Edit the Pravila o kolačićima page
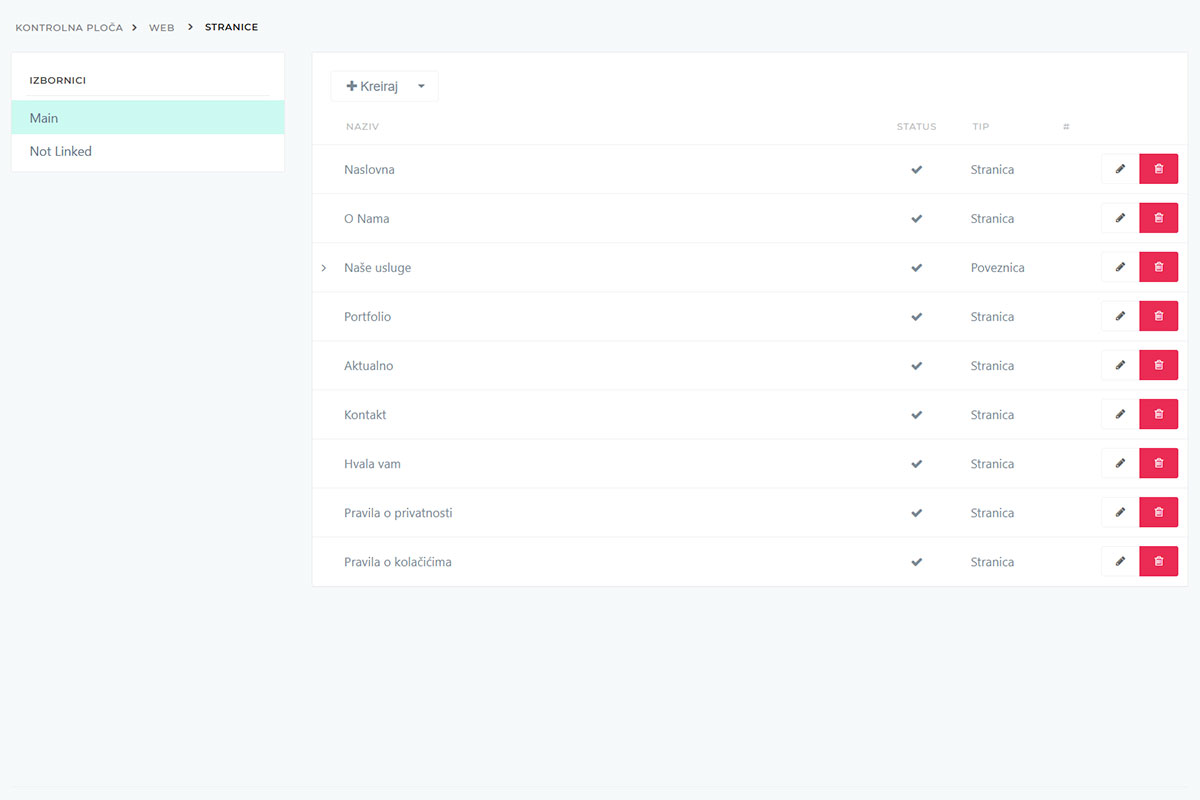Viewport: 1200px width, 800px height. click(1120, 561)
